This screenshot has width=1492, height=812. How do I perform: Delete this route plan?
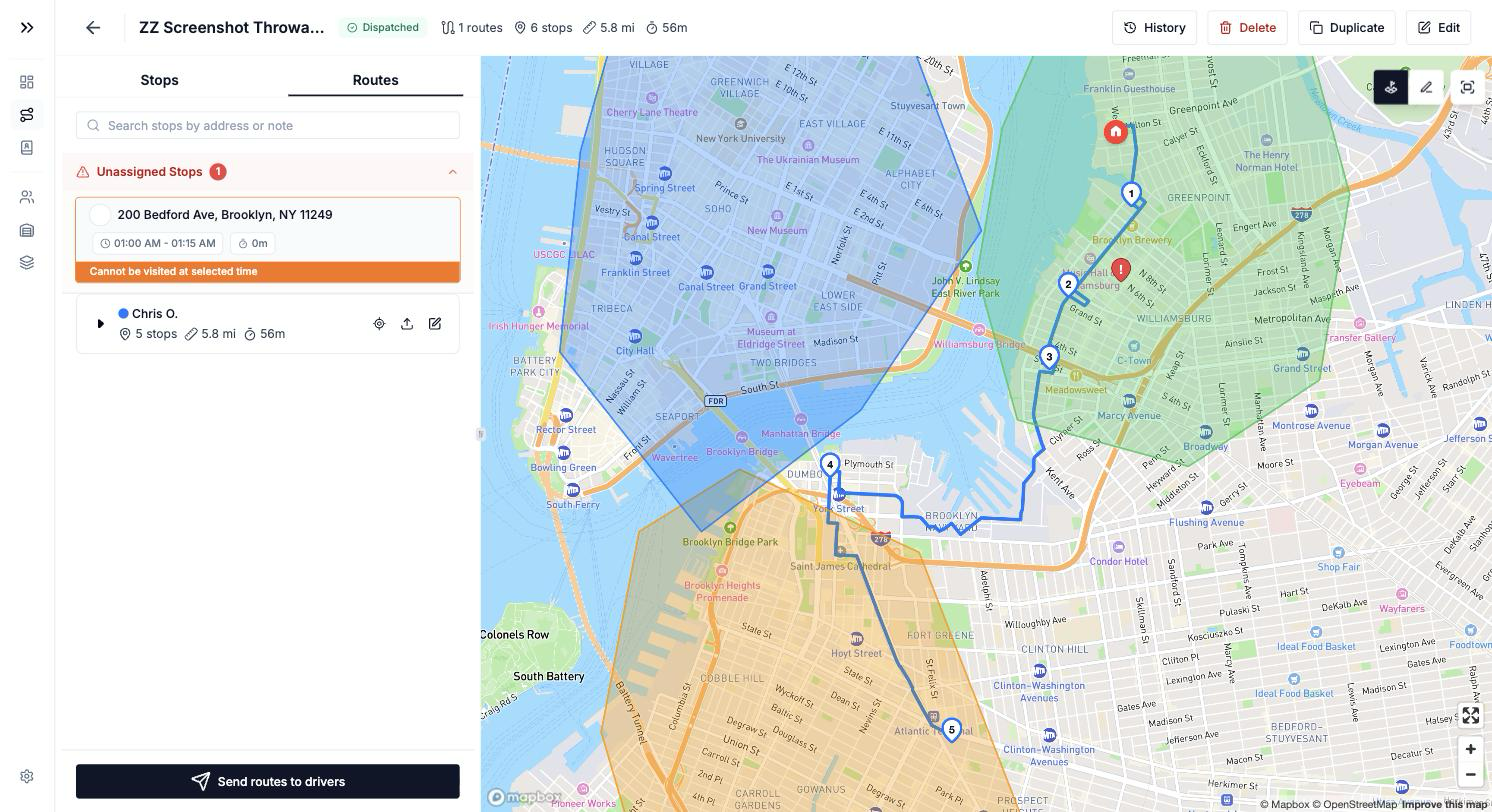click(1247, 28)
